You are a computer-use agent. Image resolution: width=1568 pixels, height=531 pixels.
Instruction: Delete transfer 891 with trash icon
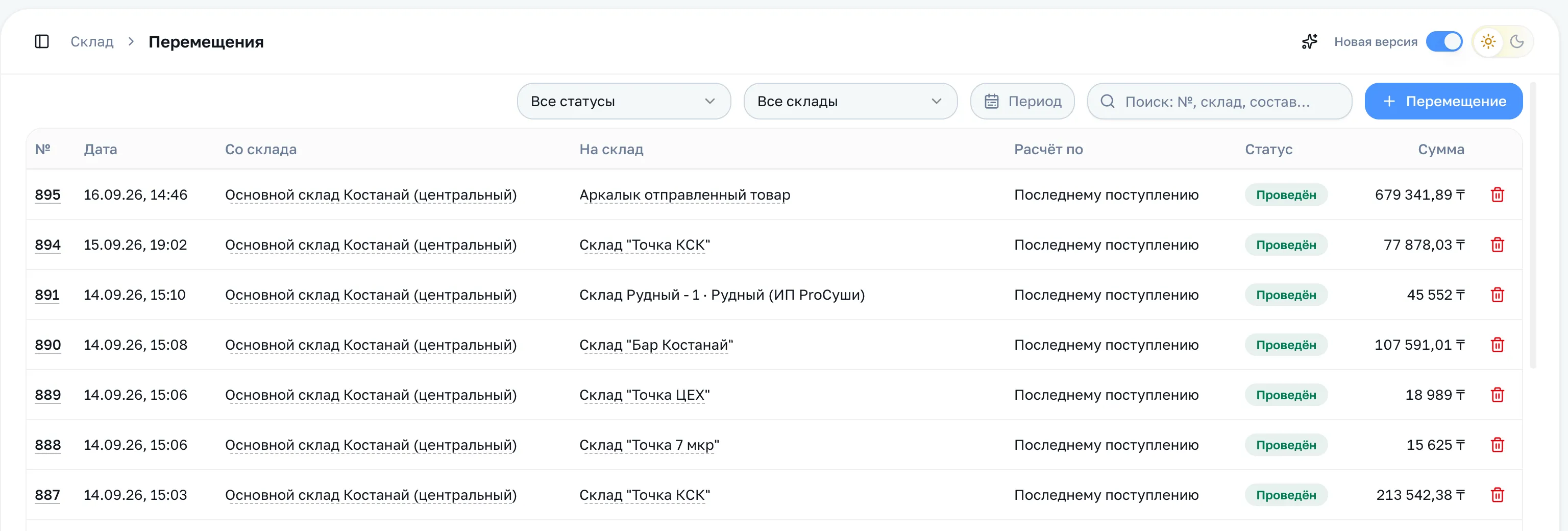point(1498,295)
